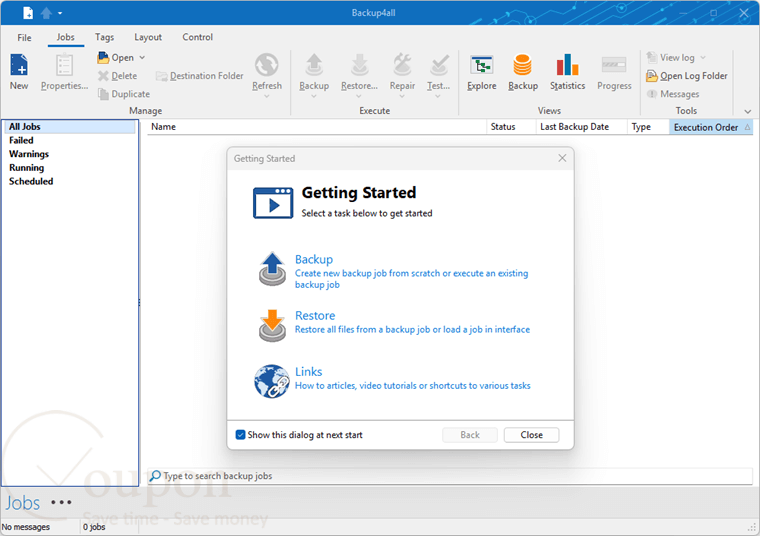Expand the Restore dropdown arrow
The image size is (760, 536).
pos(359,96)
